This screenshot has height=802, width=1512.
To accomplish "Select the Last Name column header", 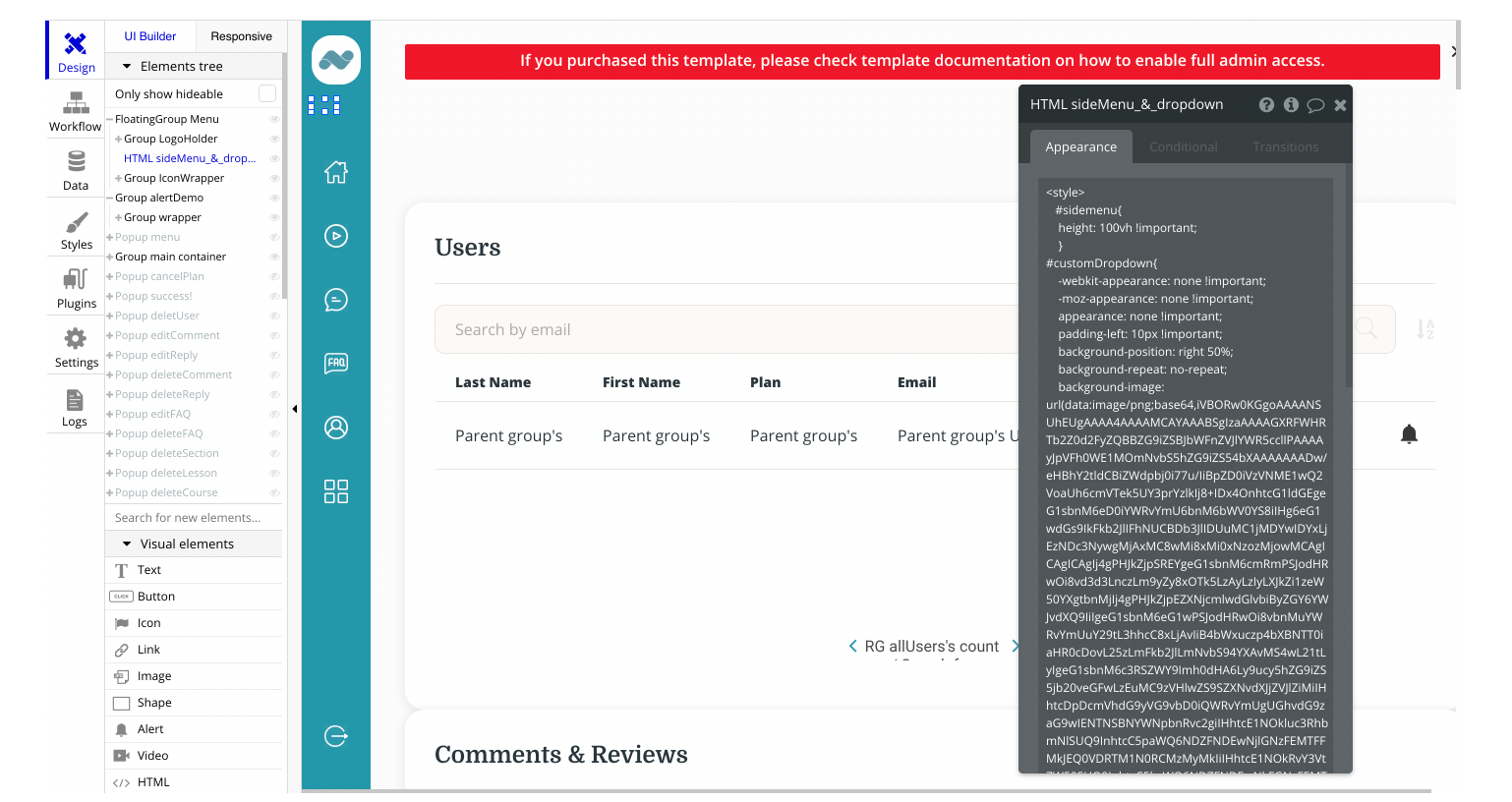I will [x=493, y=382].
